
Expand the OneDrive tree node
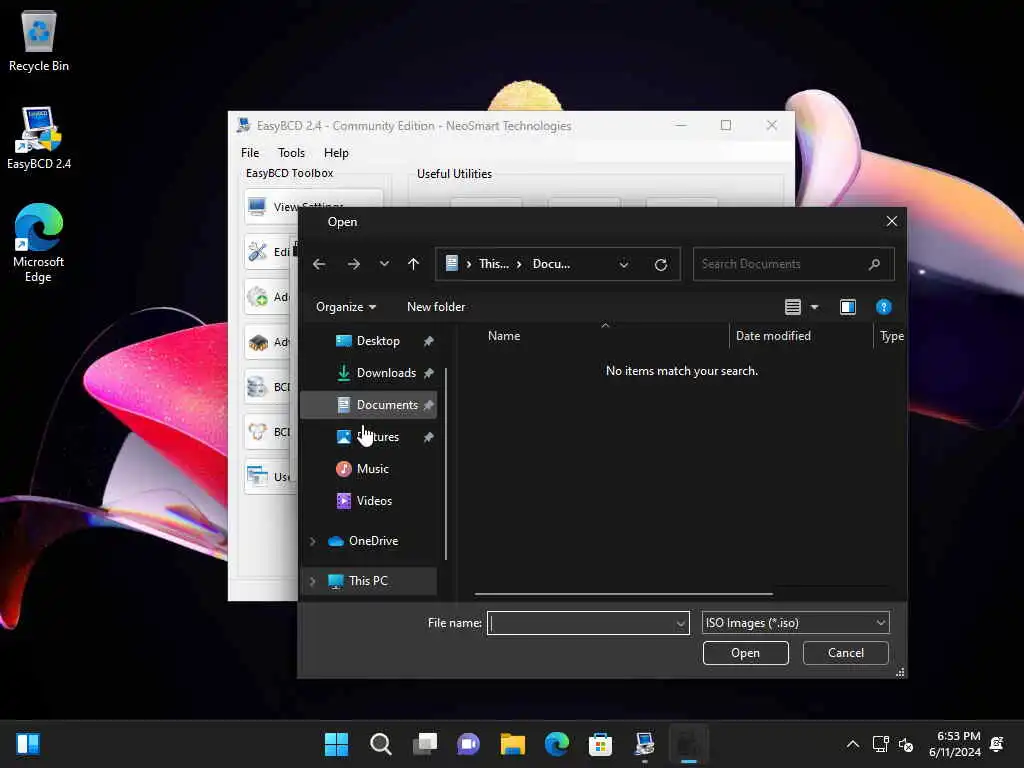(x=313, y=541)
